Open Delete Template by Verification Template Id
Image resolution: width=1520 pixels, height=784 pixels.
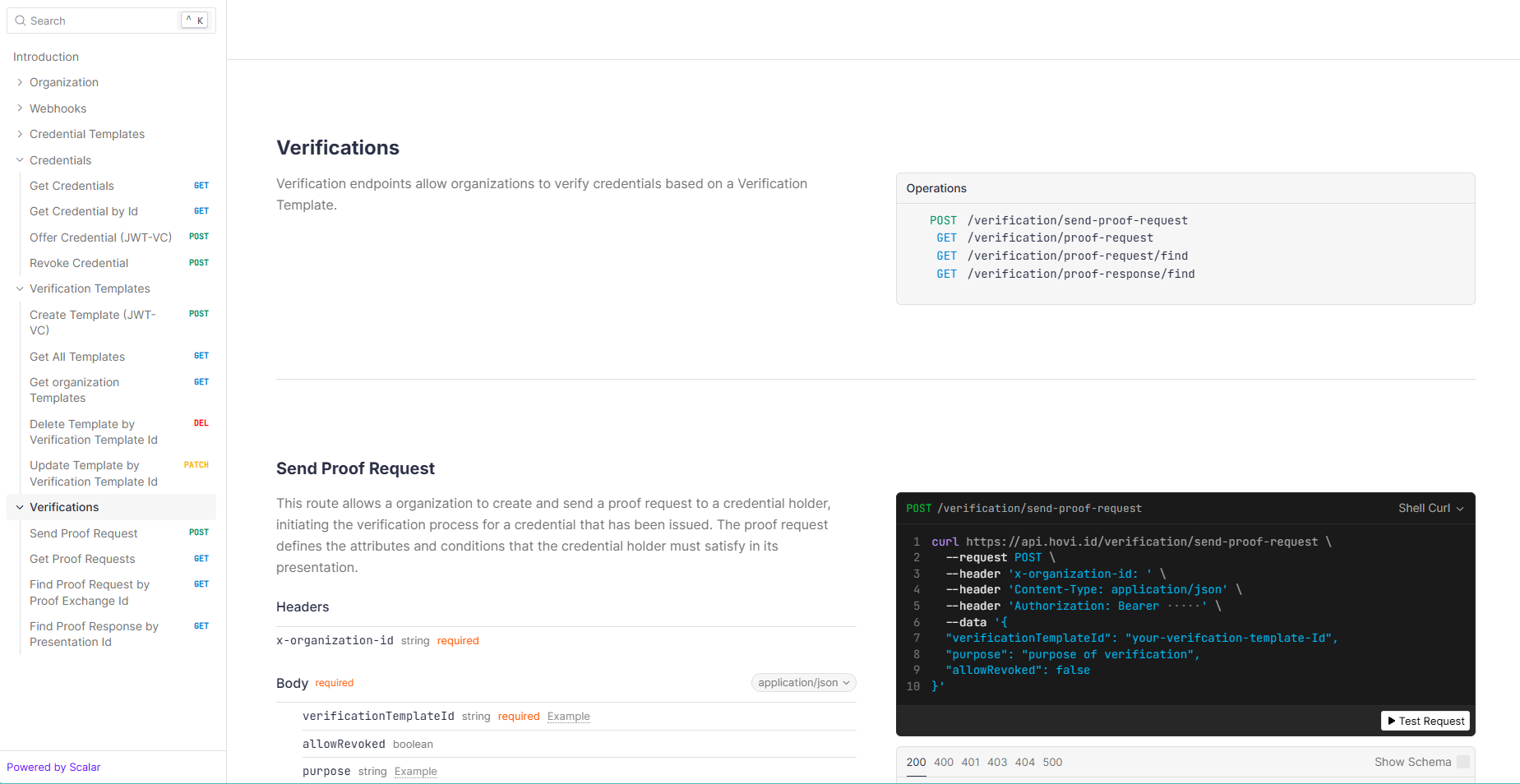(93, 431)
